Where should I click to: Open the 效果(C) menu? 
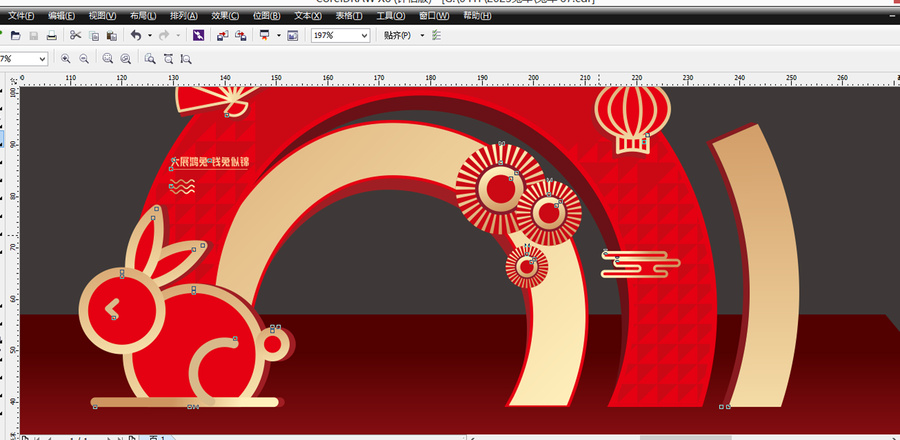(x=225, y=16)
